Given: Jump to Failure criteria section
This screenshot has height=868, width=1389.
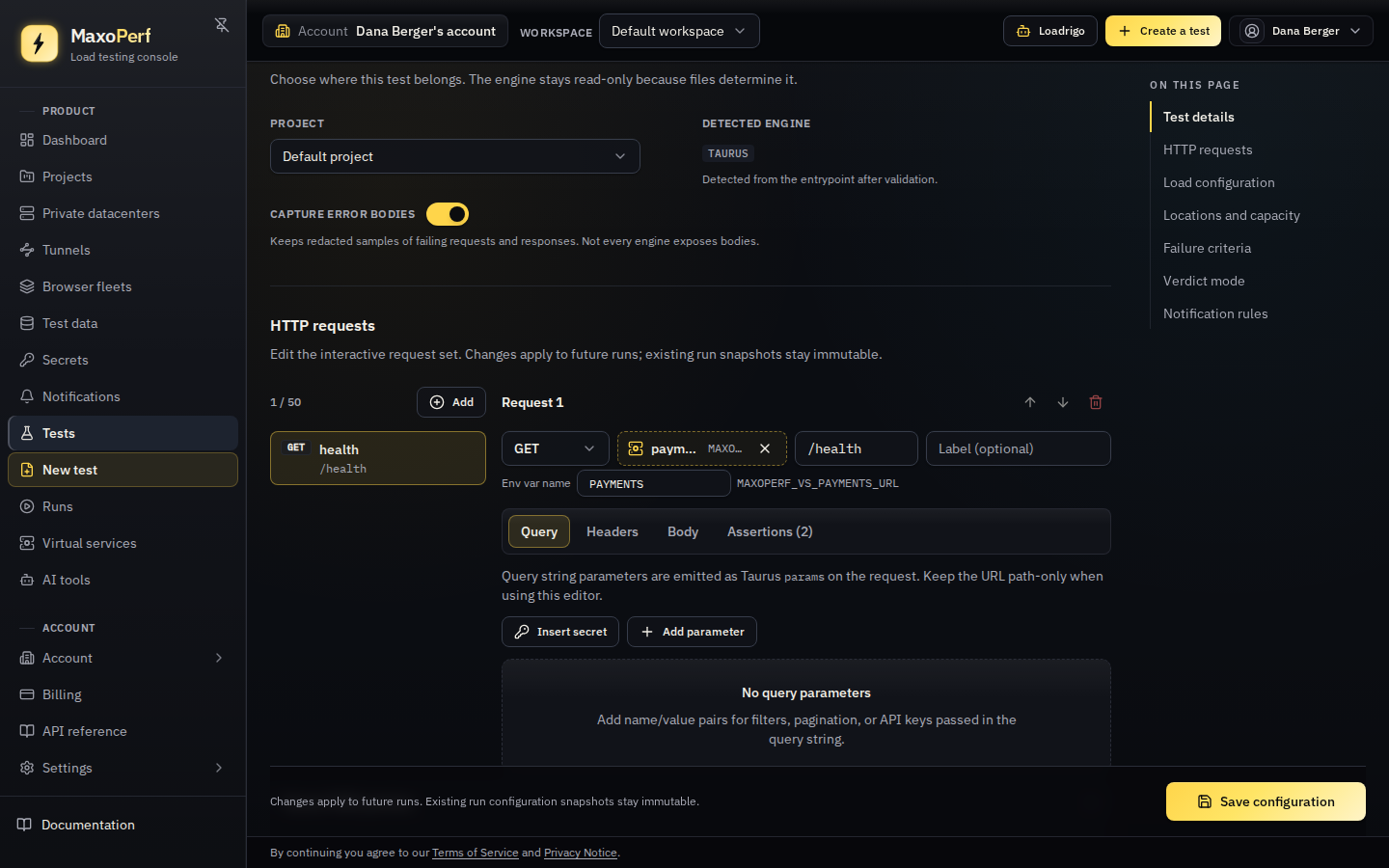Looking at the screenshot, I should pos(1207,248).
